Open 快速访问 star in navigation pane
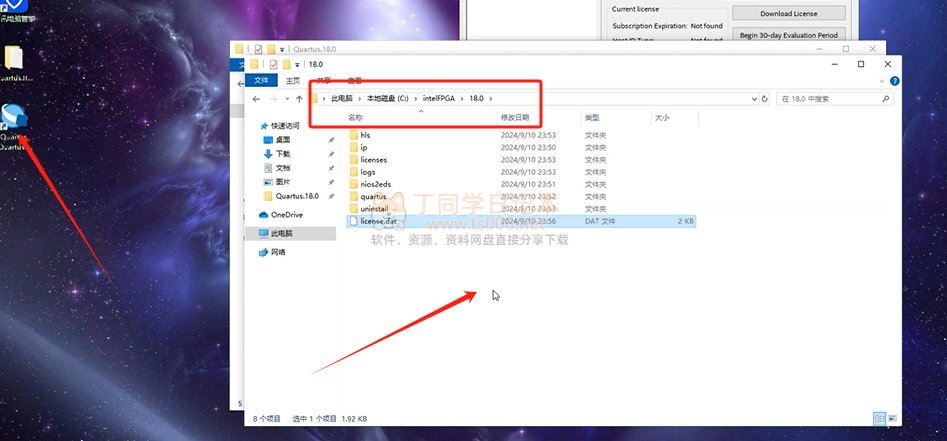The width and height of the screenshot is (947, 441). (263, 126)
